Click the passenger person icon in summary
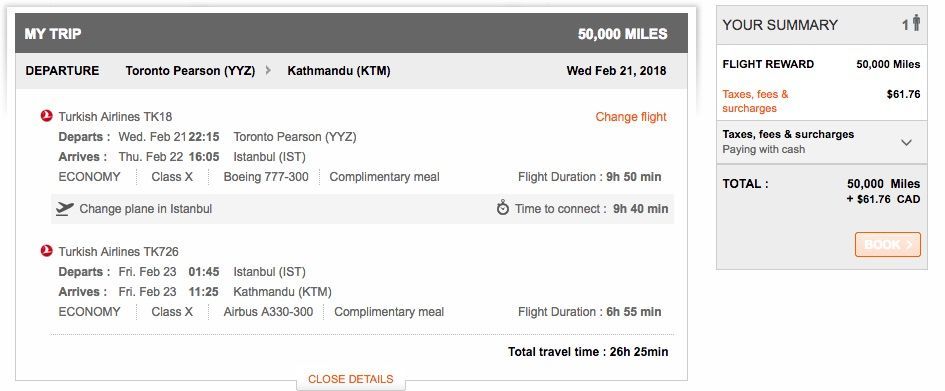Viewport: 945px width, 391px height. point(916,23)
